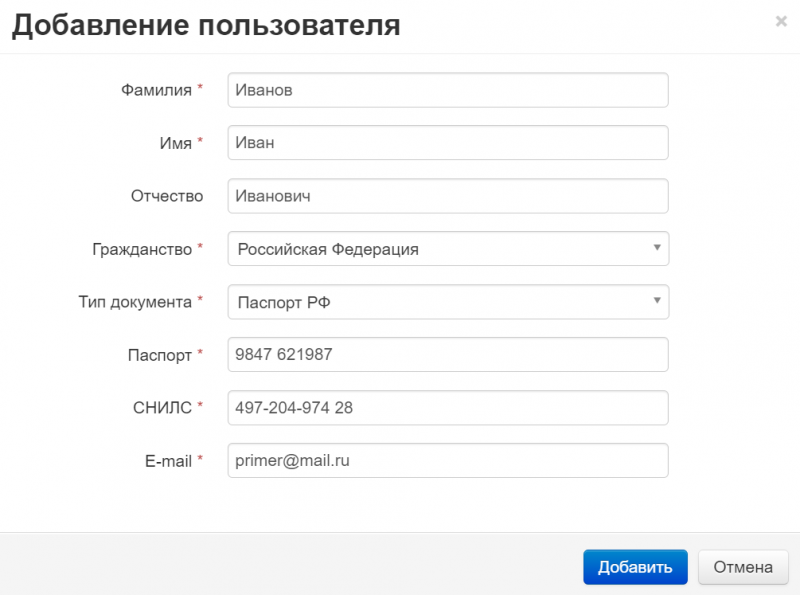Cancel with the Отмена button
This screenshot has height=595, width=800.
(743, 567)
